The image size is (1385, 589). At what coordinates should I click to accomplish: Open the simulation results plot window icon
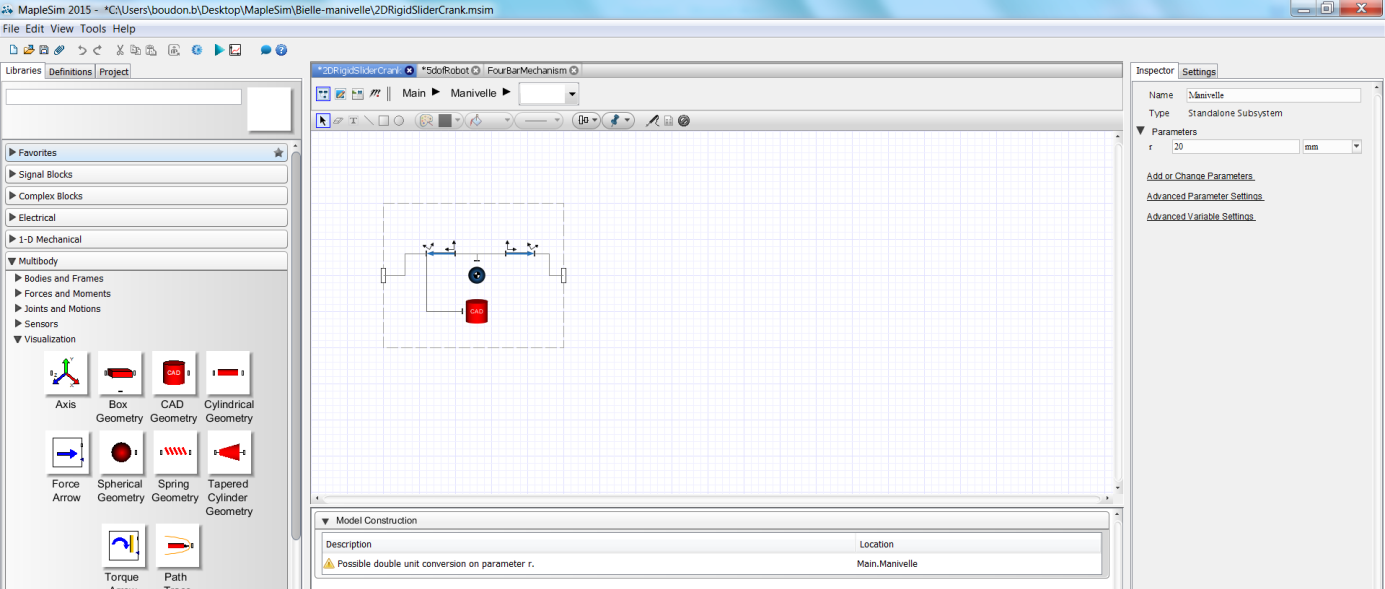(x=235, y=50)
